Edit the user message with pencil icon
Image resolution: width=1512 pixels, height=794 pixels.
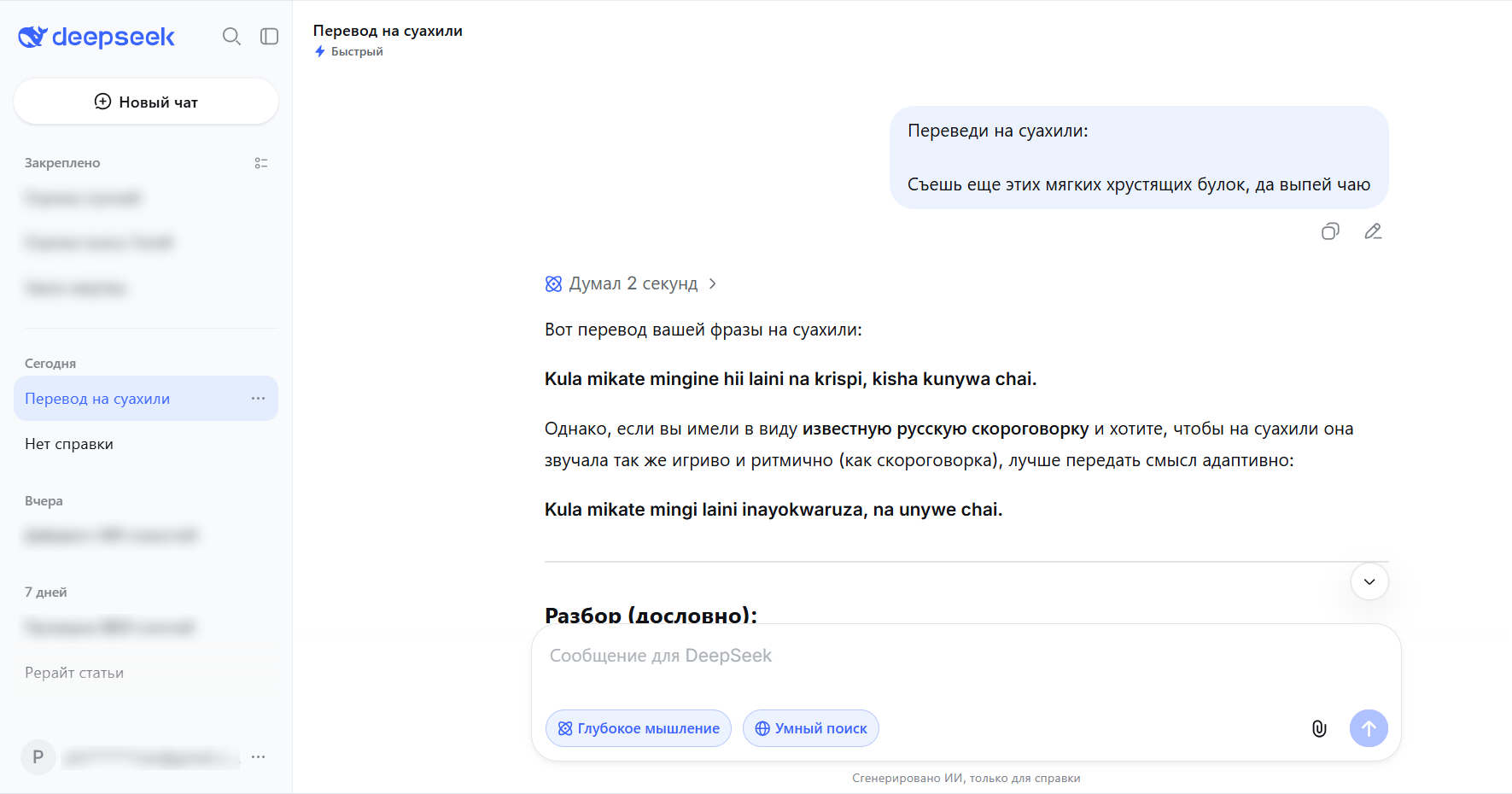[x=1373, y=231]
